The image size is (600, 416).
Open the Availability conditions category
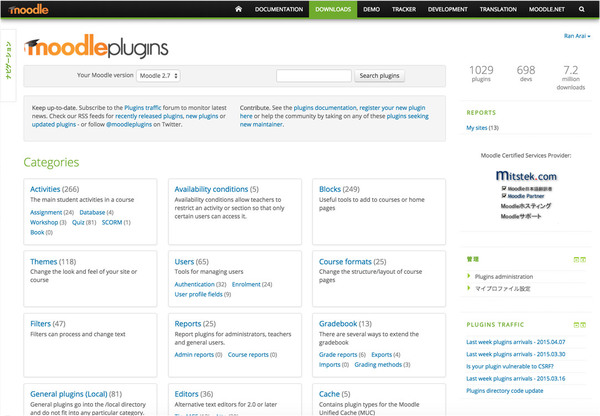[211, 189]
